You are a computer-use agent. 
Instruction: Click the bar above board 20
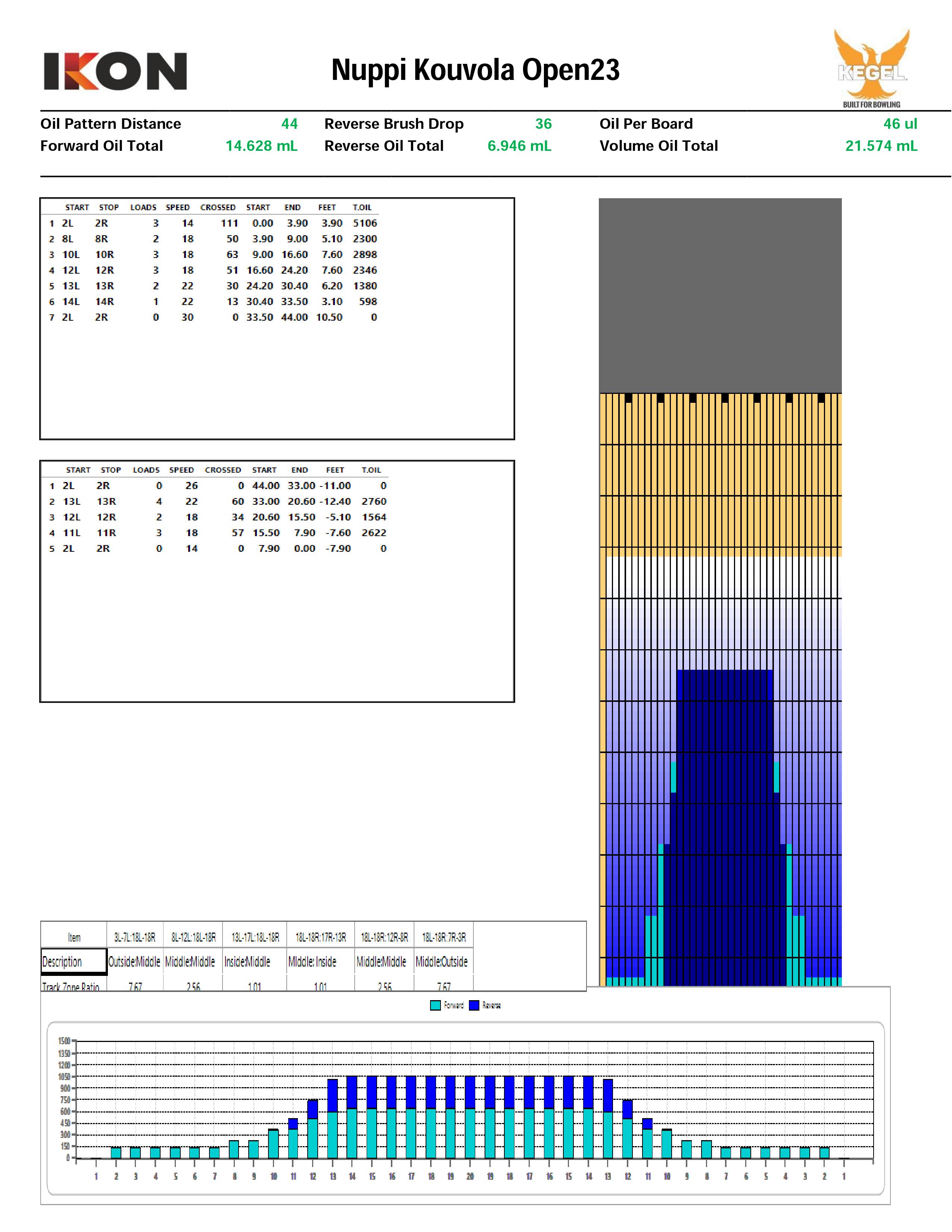[x=470, y=1117]
